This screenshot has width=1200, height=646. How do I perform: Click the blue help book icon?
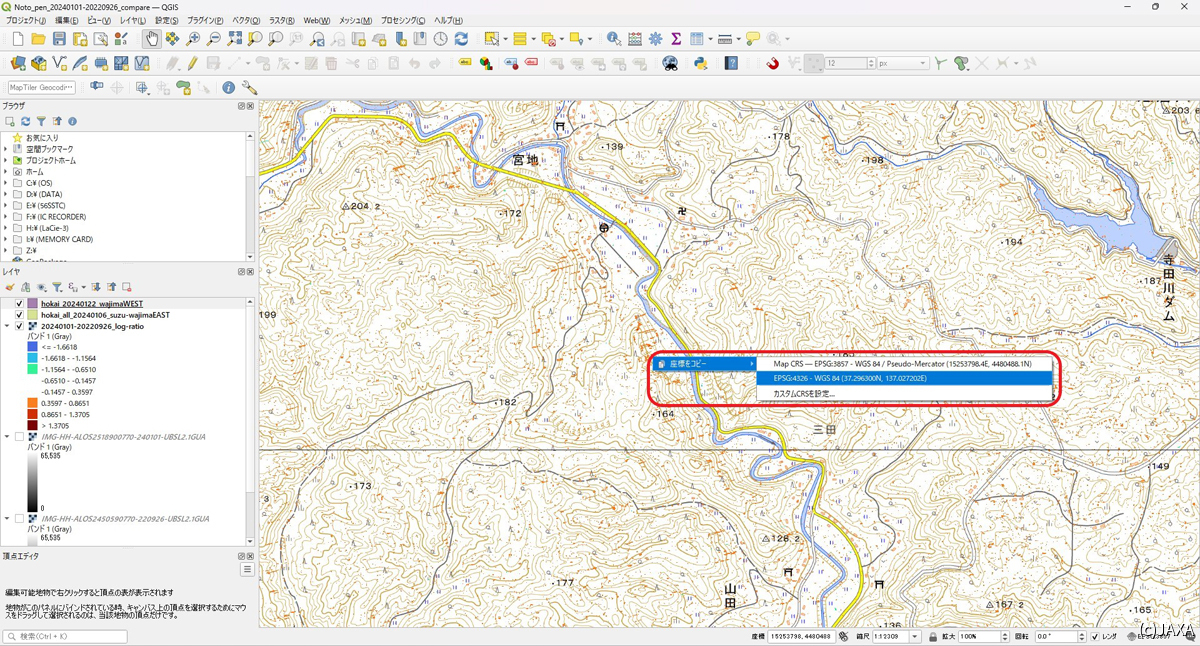click(x=732, y=63)
